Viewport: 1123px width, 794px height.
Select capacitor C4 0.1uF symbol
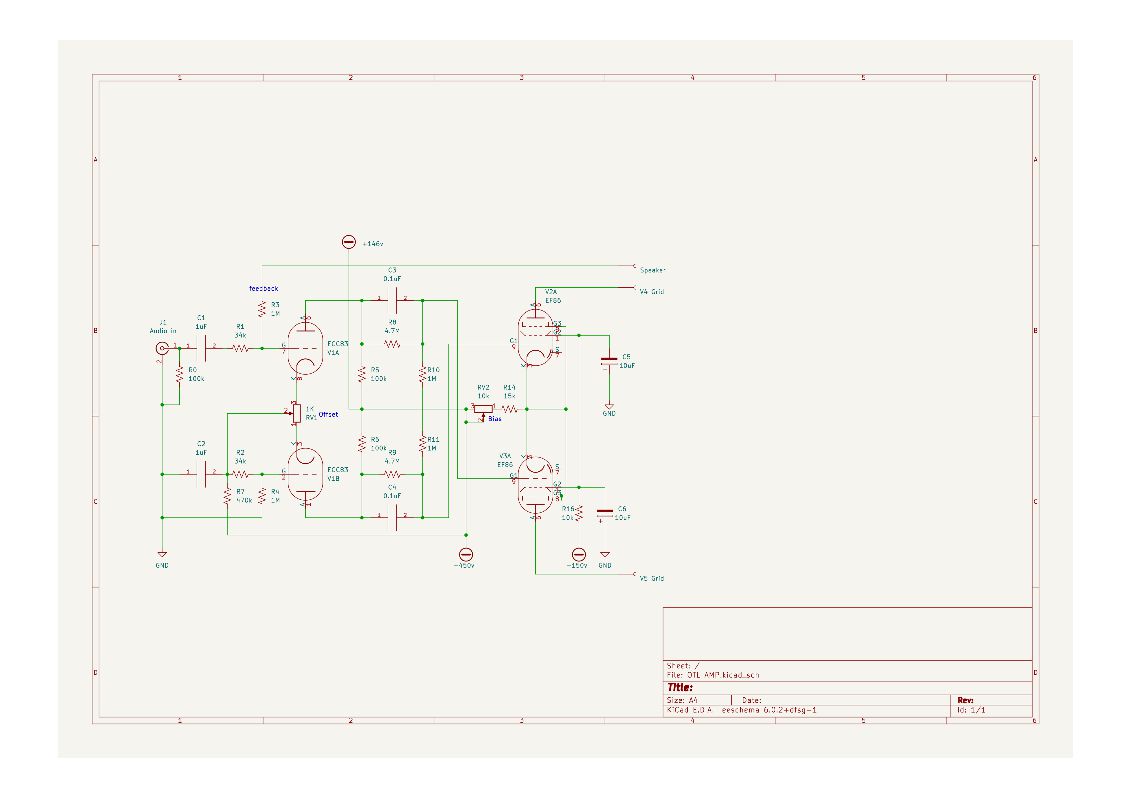pos(393,516)
